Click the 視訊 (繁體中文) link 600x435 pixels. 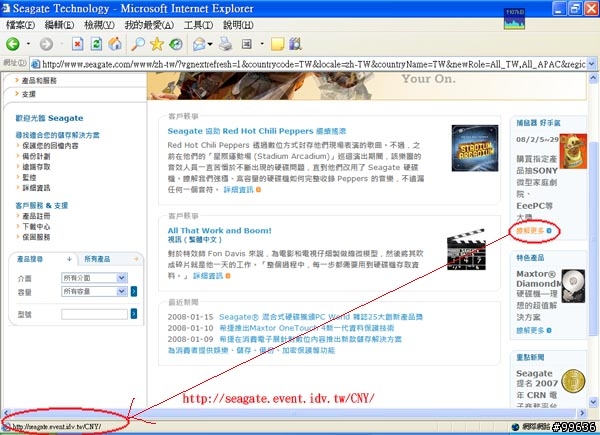point(194,240)
